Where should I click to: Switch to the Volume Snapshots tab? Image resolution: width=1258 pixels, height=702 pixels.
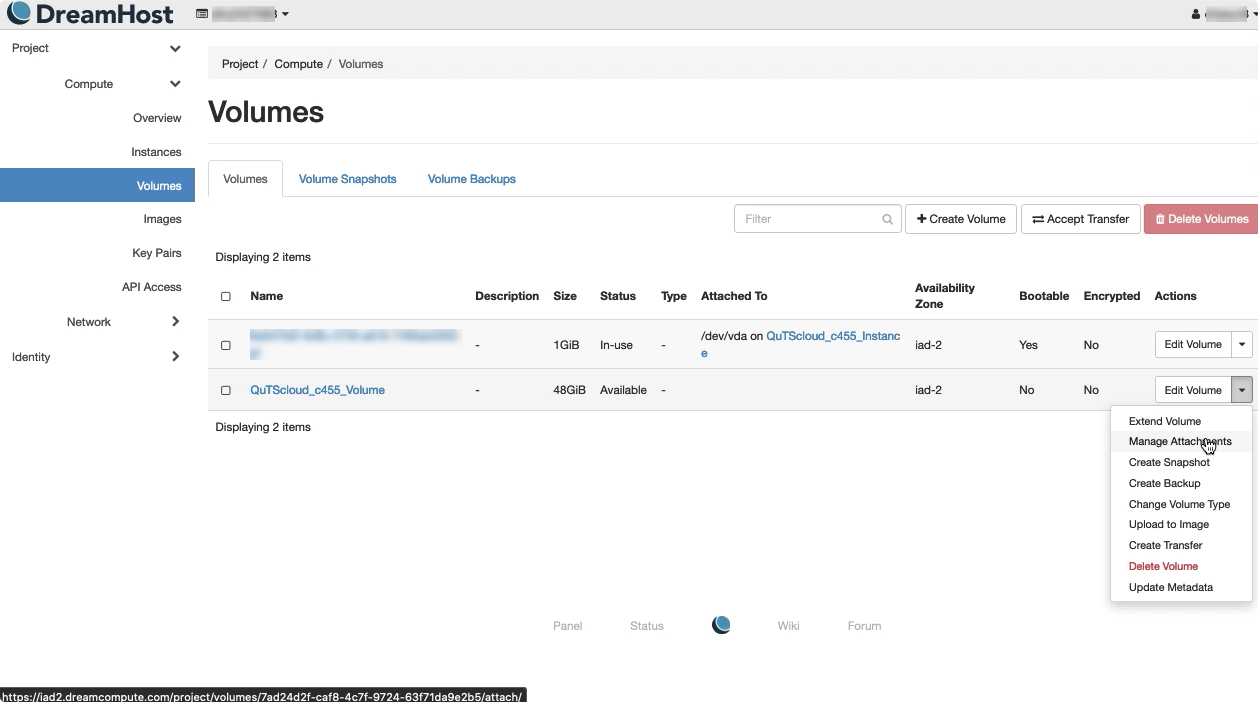347,179
